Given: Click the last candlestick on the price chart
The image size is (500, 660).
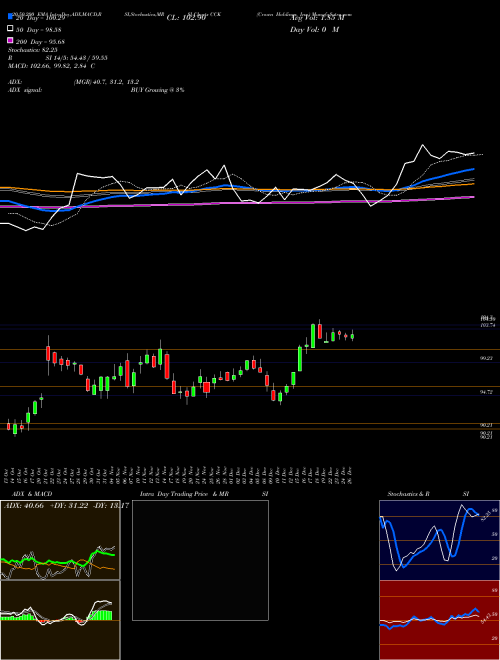Looking at the screenshot, I should coord(352,336).
